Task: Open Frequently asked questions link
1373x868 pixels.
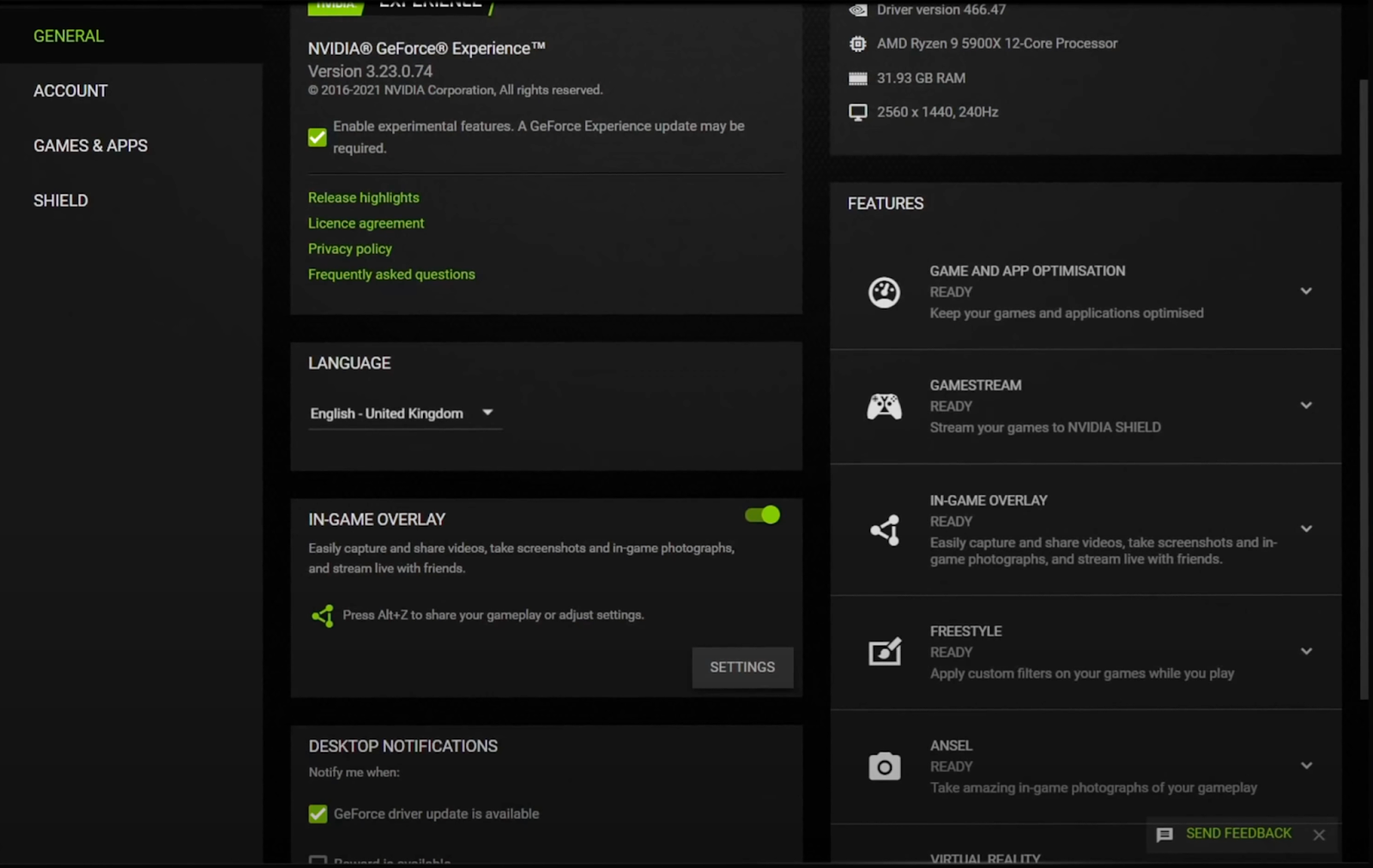Action: pyautogui.click(x=391, y=274)
